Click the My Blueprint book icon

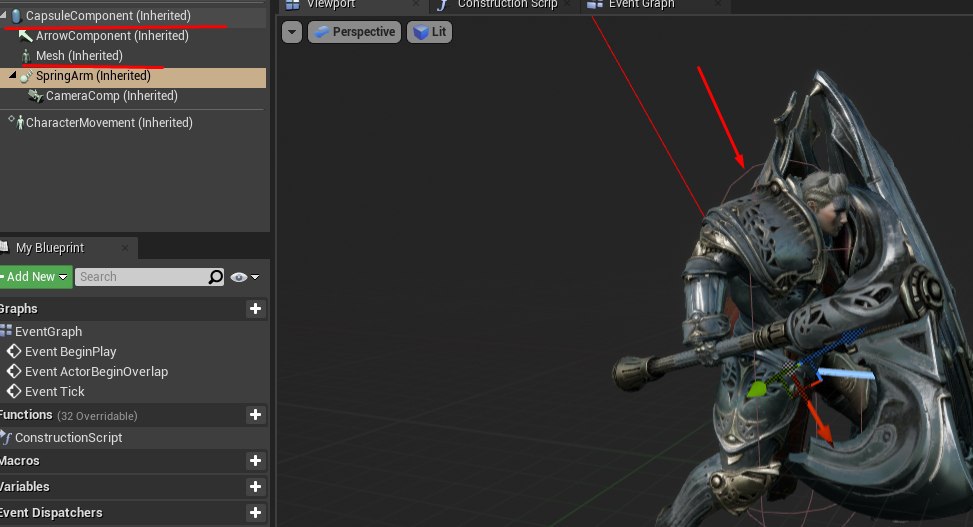tap(4, 247)
